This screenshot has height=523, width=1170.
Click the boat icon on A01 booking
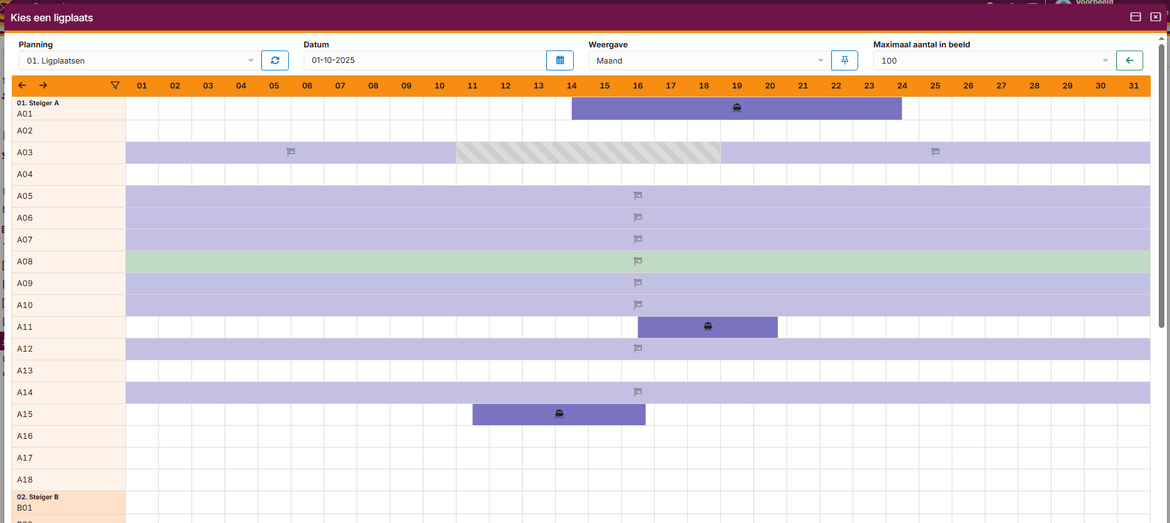736,108
